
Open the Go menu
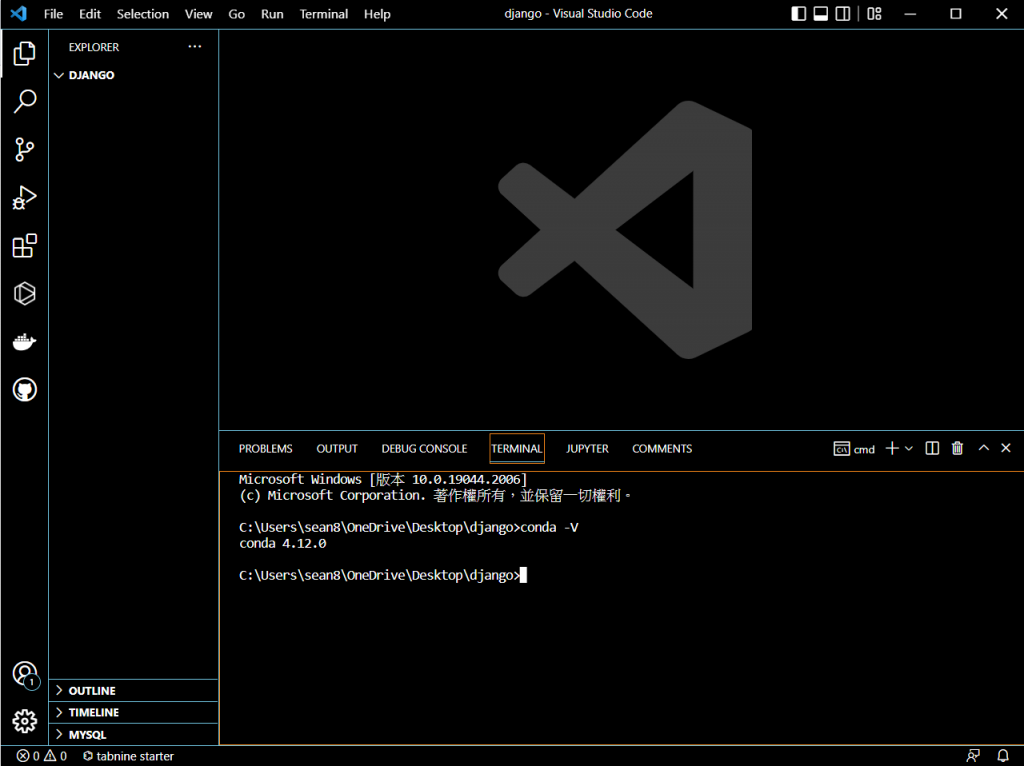tap(236, 14)
